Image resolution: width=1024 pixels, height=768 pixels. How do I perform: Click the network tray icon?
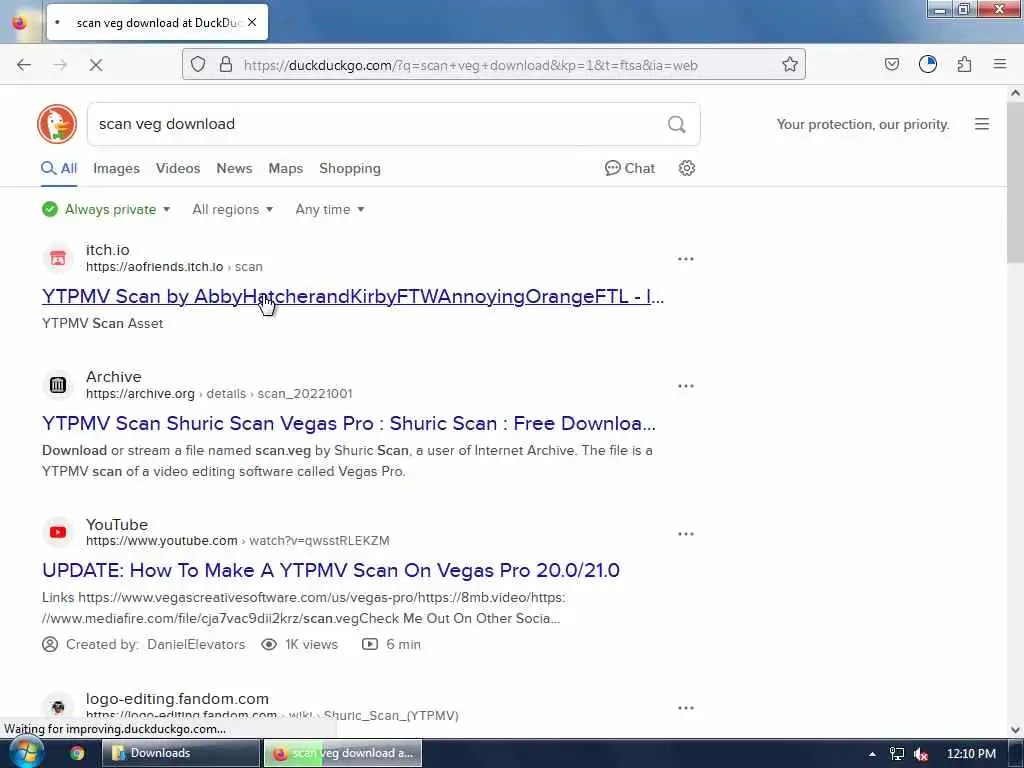click(897, 754)
